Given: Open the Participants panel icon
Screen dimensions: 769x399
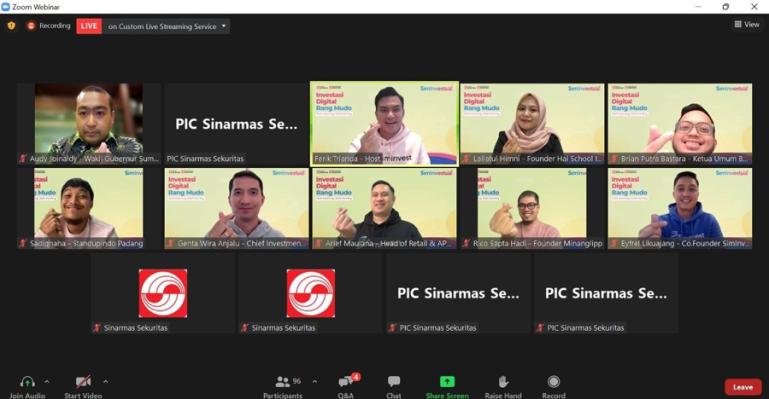Looking at the screenshot, I should click(x=282, y=381).
